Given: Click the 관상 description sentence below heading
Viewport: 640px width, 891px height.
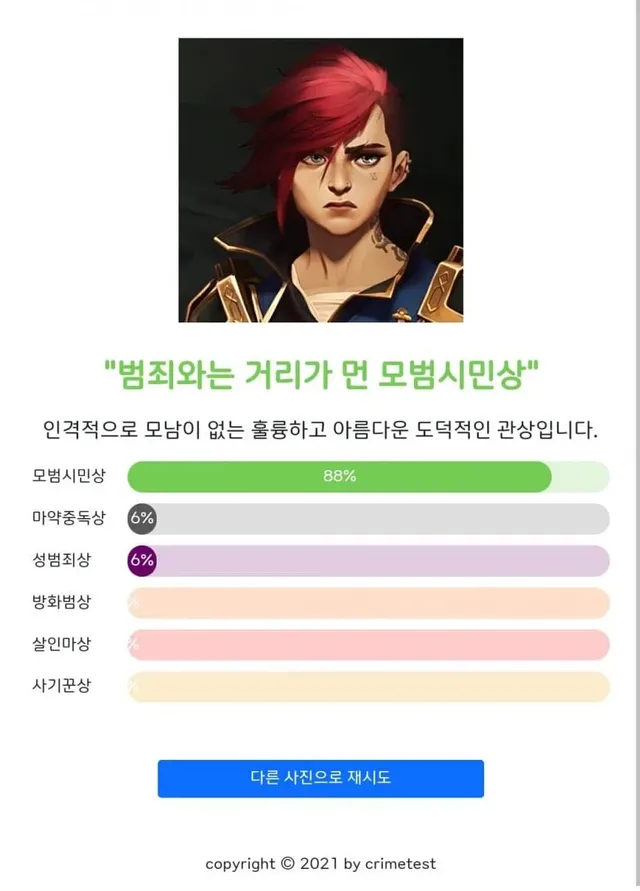Looking at the screenshot, I should [x=320, y=431].
